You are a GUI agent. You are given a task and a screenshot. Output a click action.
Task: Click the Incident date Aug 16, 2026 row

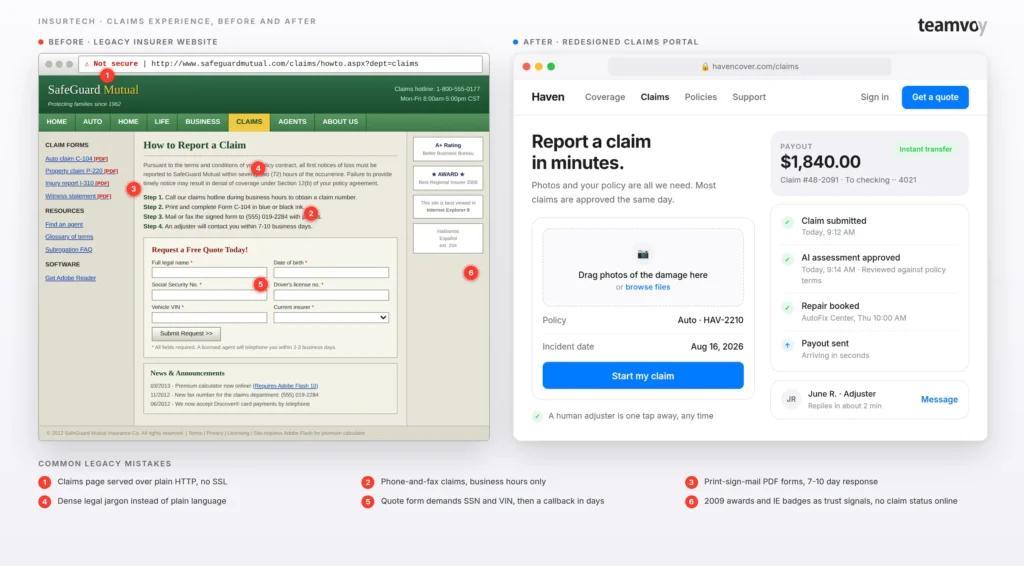click(643, 347)
